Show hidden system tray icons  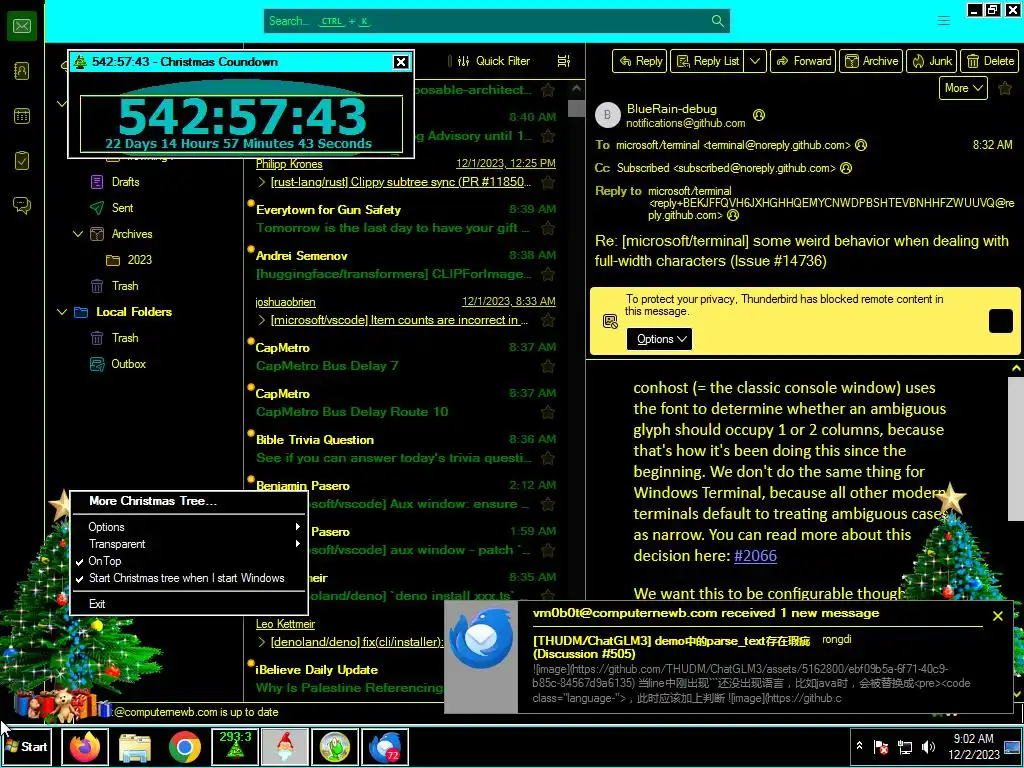pyautogui.click(x=859, y=746)
